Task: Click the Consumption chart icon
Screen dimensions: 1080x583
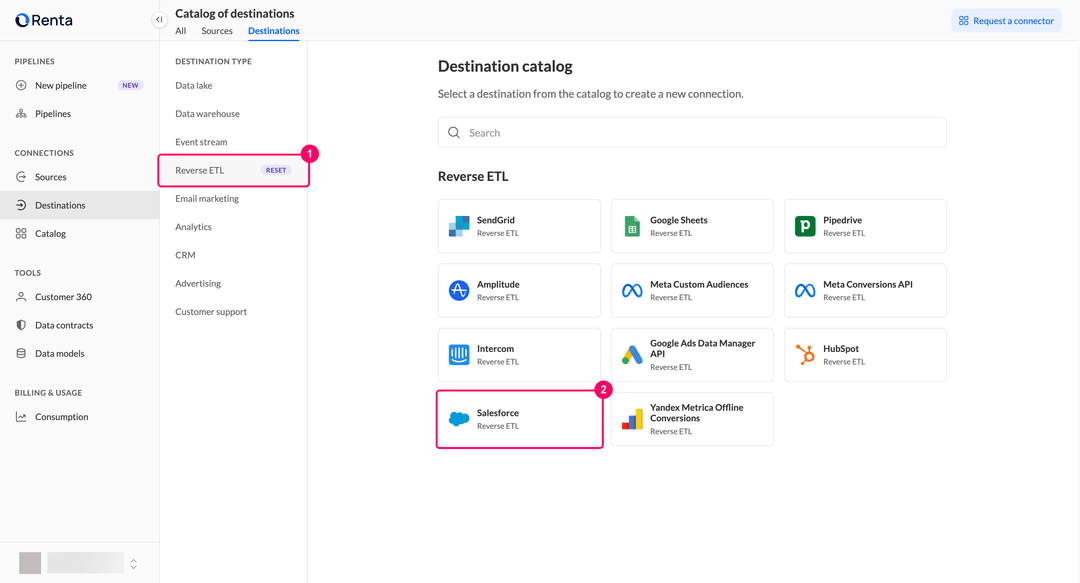Action: pyautogui.click(x=21, y=417)
